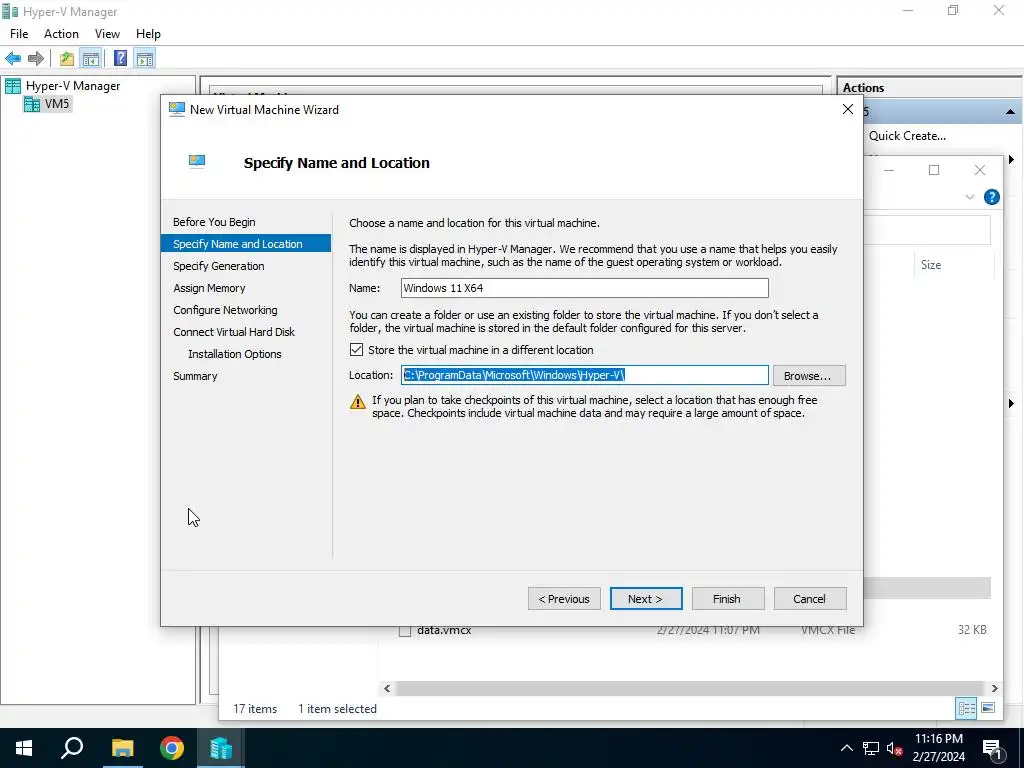Open the File menu
The height and width of the screenshot is (768, 1024).
[19, 34]
